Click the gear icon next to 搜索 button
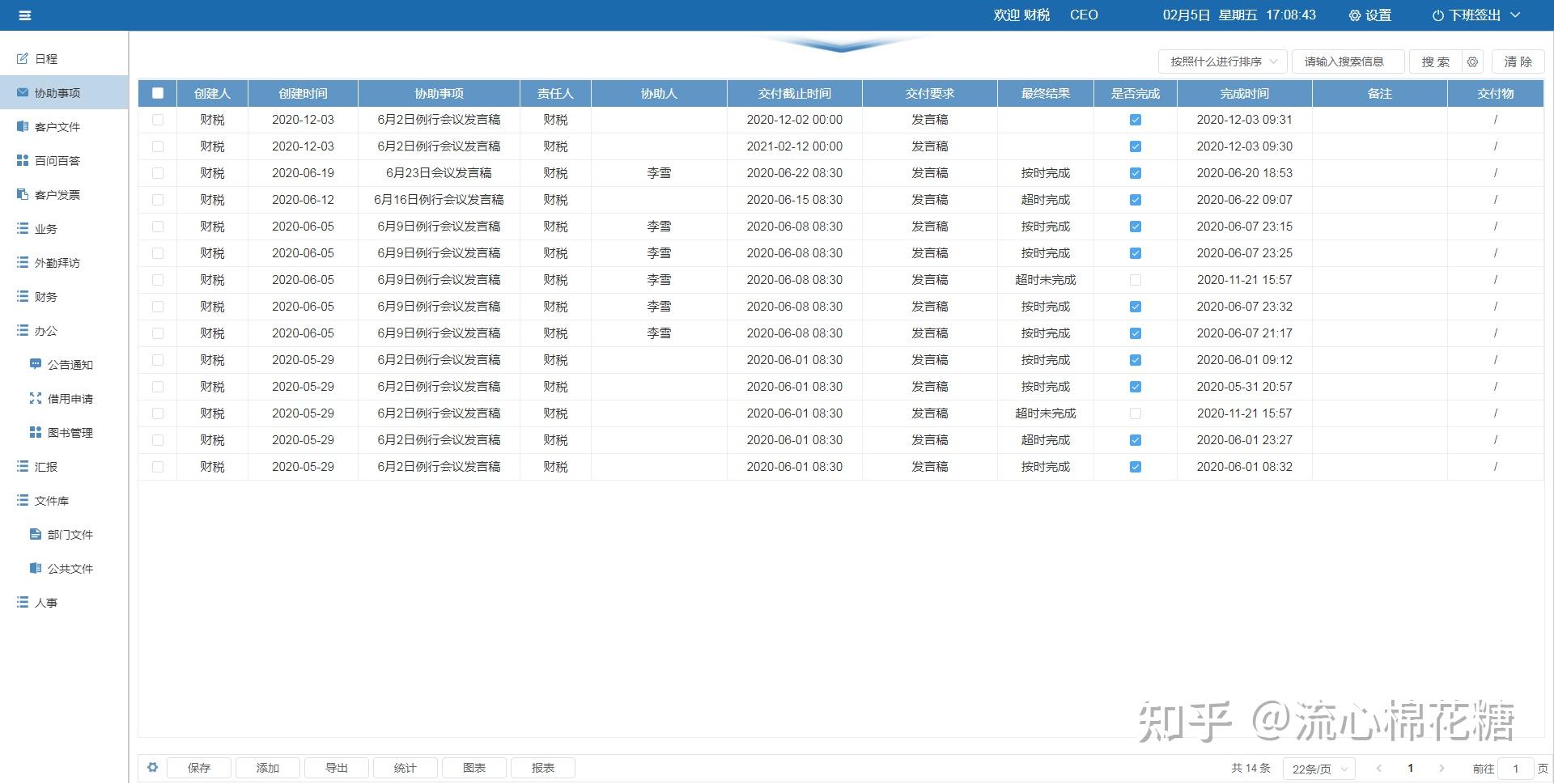Viewport: 1554px width, 784px height. (1473, 61)
